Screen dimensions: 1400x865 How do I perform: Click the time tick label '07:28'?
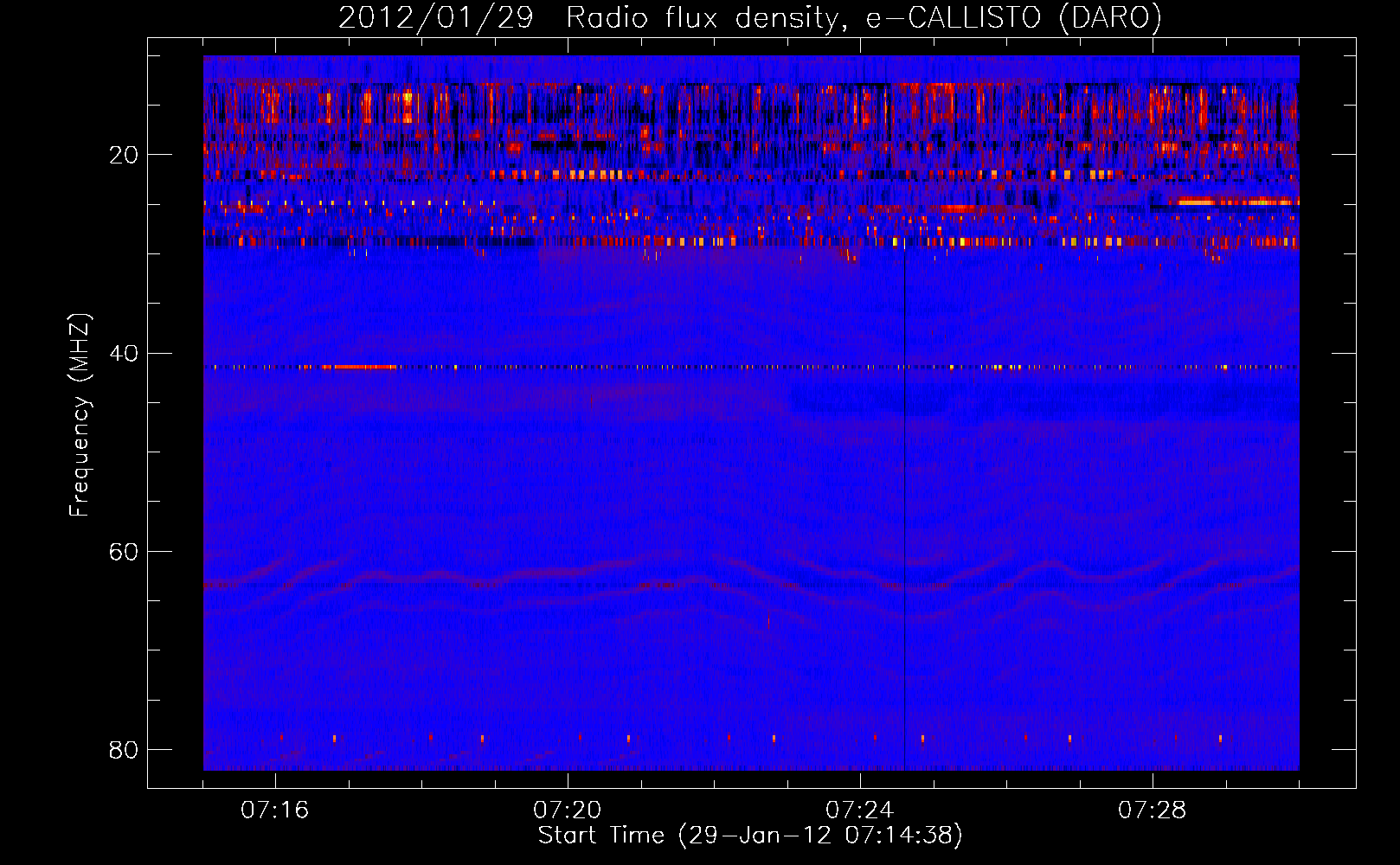[1153, 811]
